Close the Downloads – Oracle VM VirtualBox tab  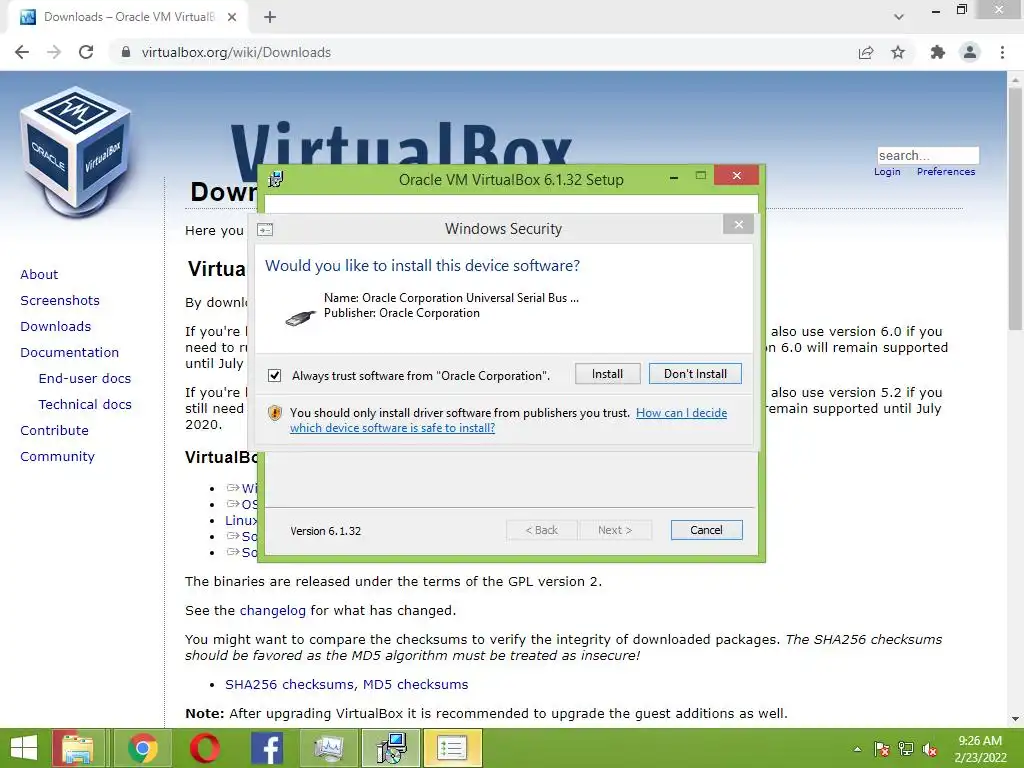[232, 17]
